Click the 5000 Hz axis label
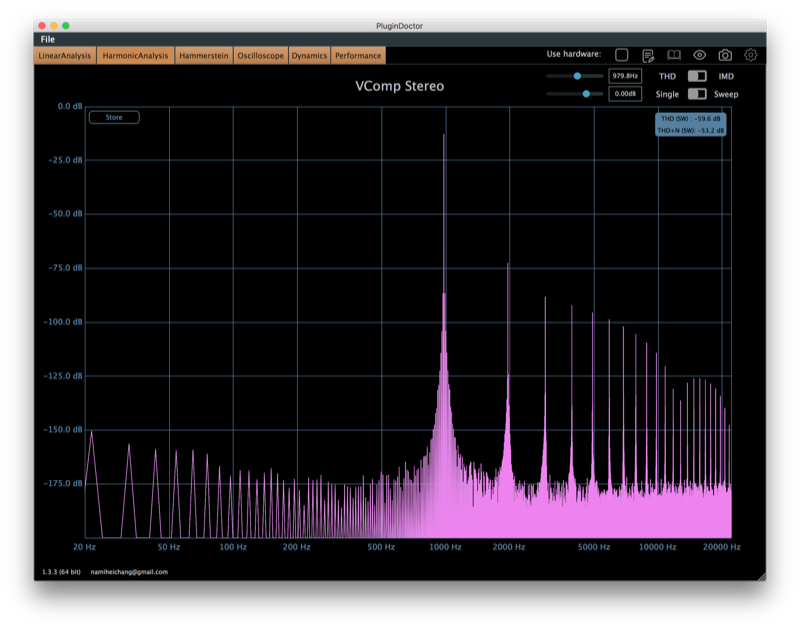This screenshot has height=629, width=800. [x=594, y=547]
